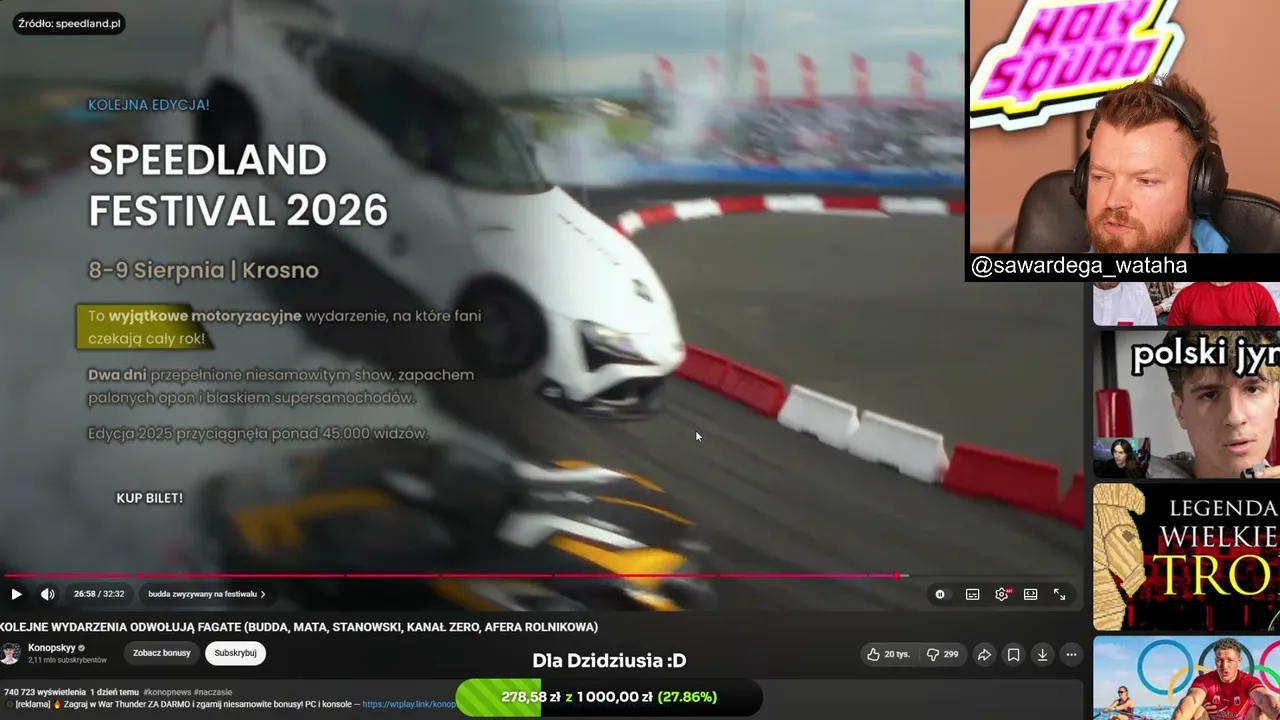
Task: Play the paused video
Action: click(16, 594)
